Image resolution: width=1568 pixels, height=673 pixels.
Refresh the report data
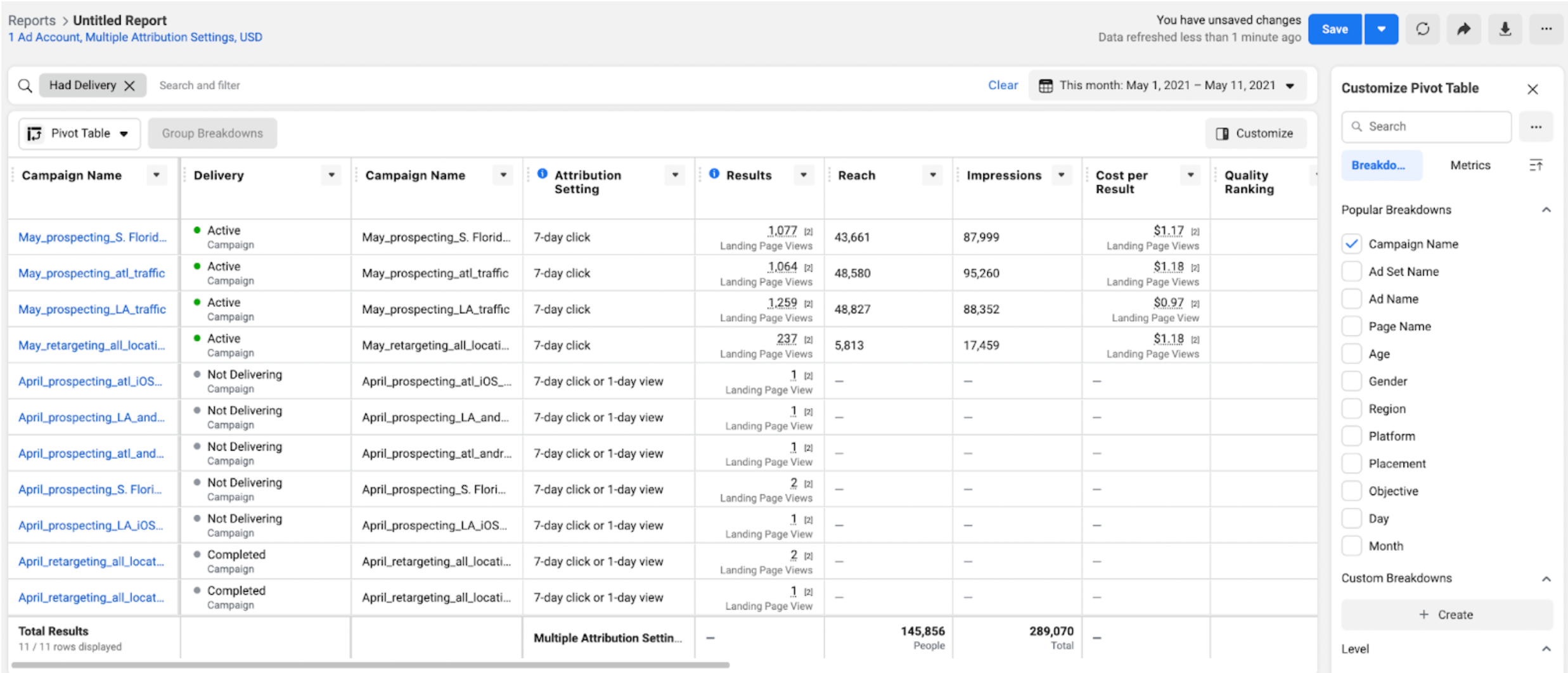click(x=1423, y=29)
